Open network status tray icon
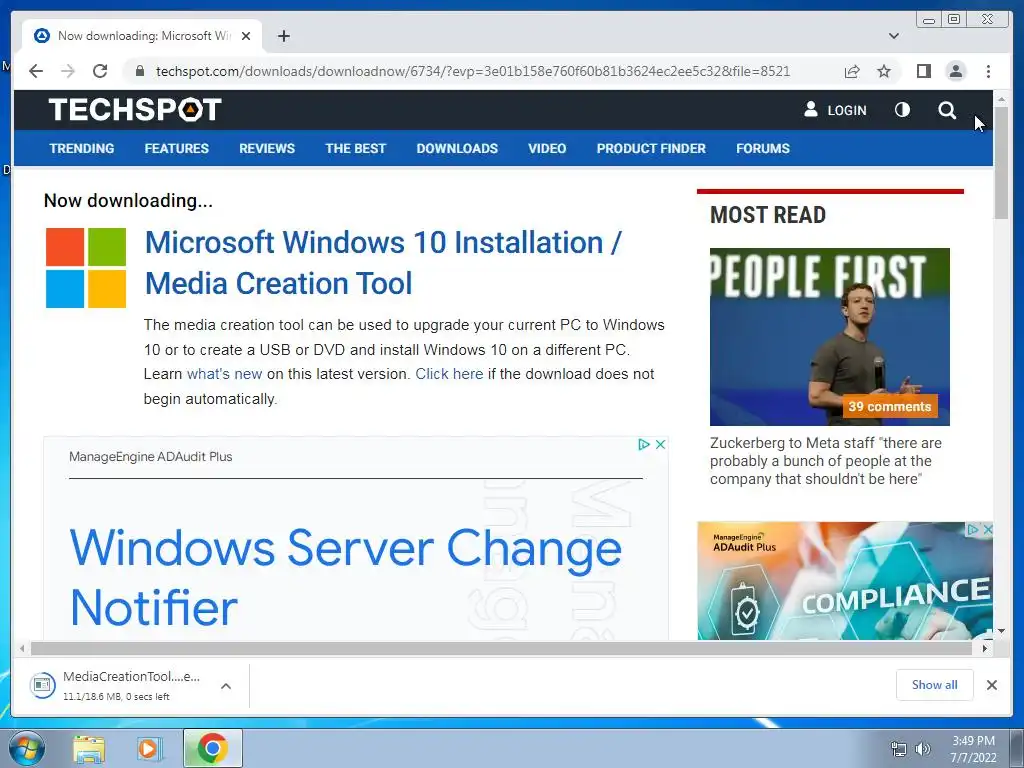Viewport: 1024px width, 768px height. click(899, 749)
